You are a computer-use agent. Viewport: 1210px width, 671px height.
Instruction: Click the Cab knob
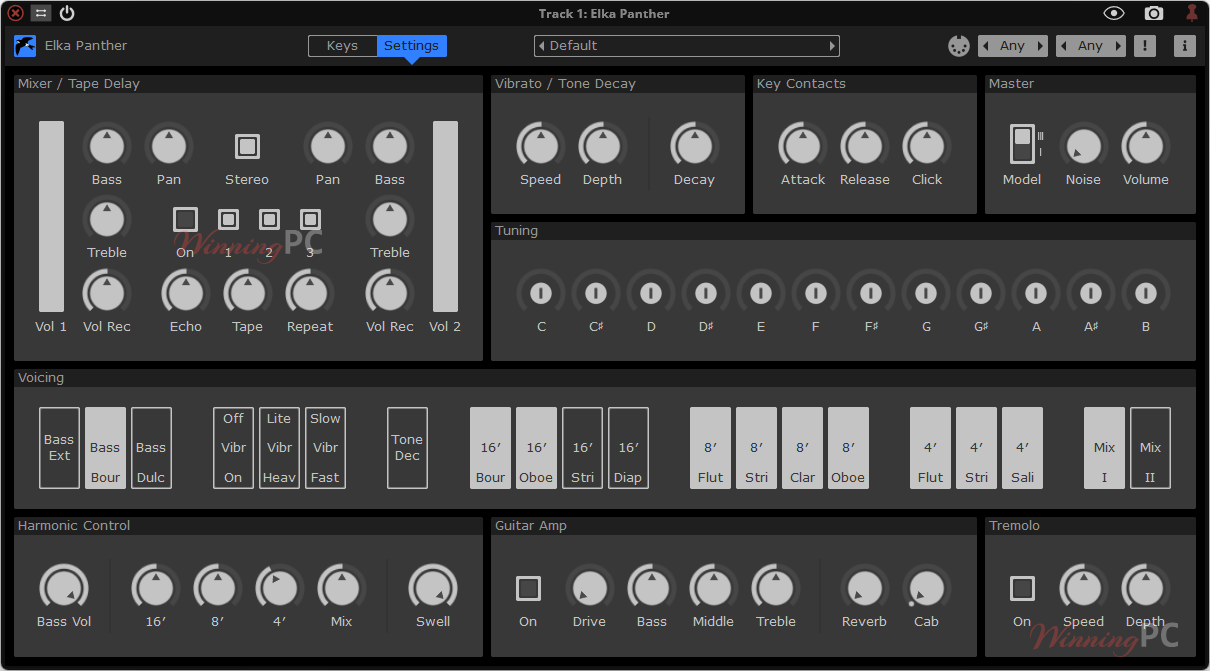tap(926, 588)
